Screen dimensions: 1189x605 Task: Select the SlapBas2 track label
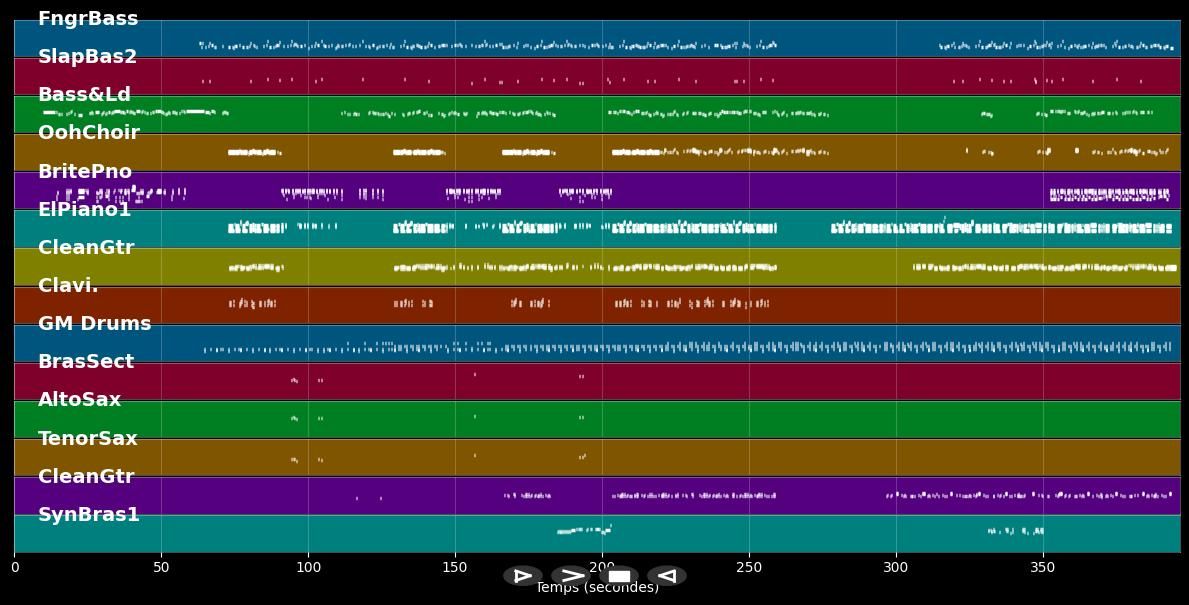(87, 57)
